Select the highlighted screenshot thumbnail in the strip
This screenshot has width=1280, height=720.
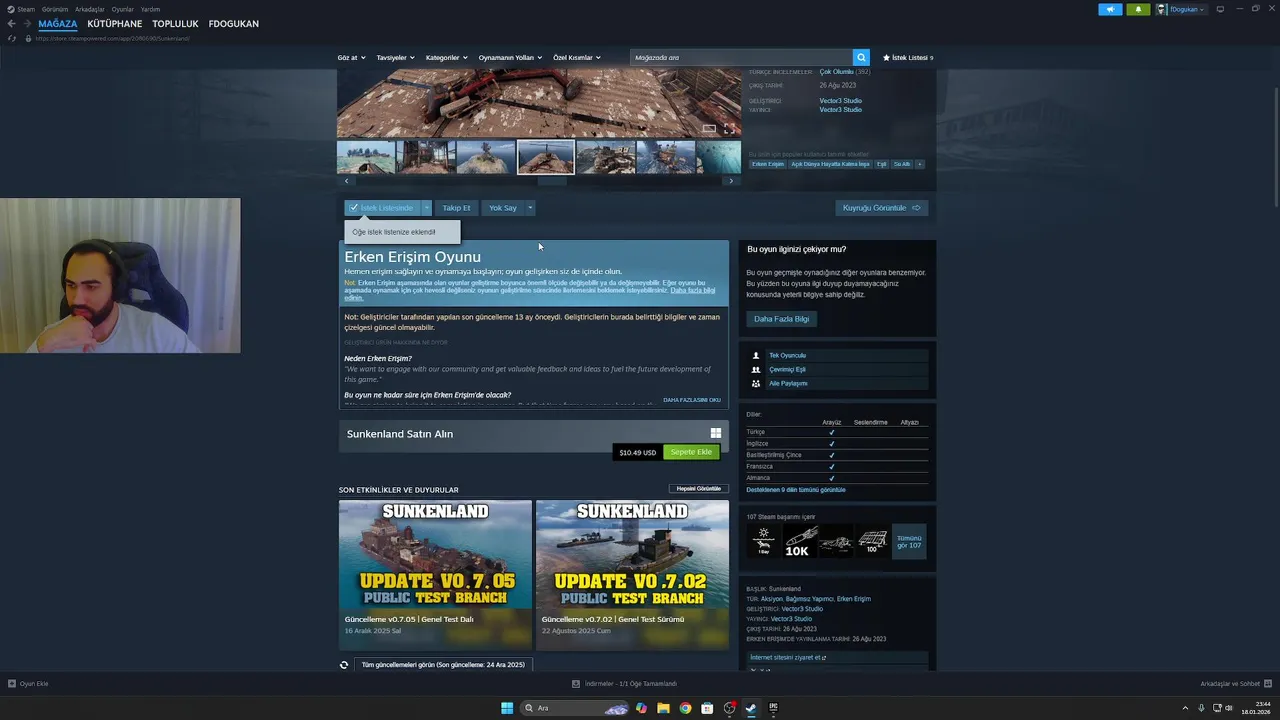tap(546, 157)
